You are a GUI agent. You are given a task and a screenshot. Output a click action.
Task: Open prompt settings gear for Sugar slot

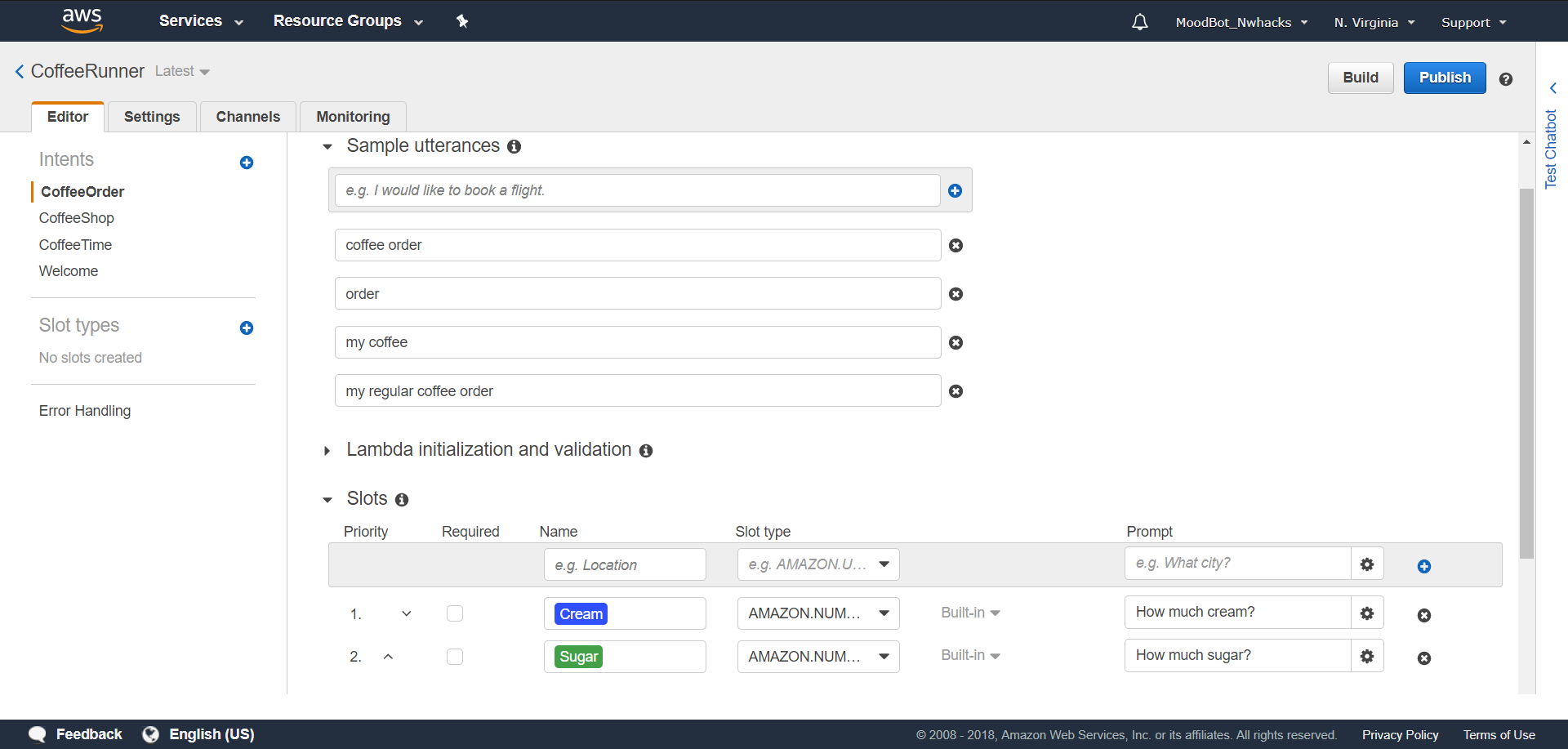click(1367, 656)
